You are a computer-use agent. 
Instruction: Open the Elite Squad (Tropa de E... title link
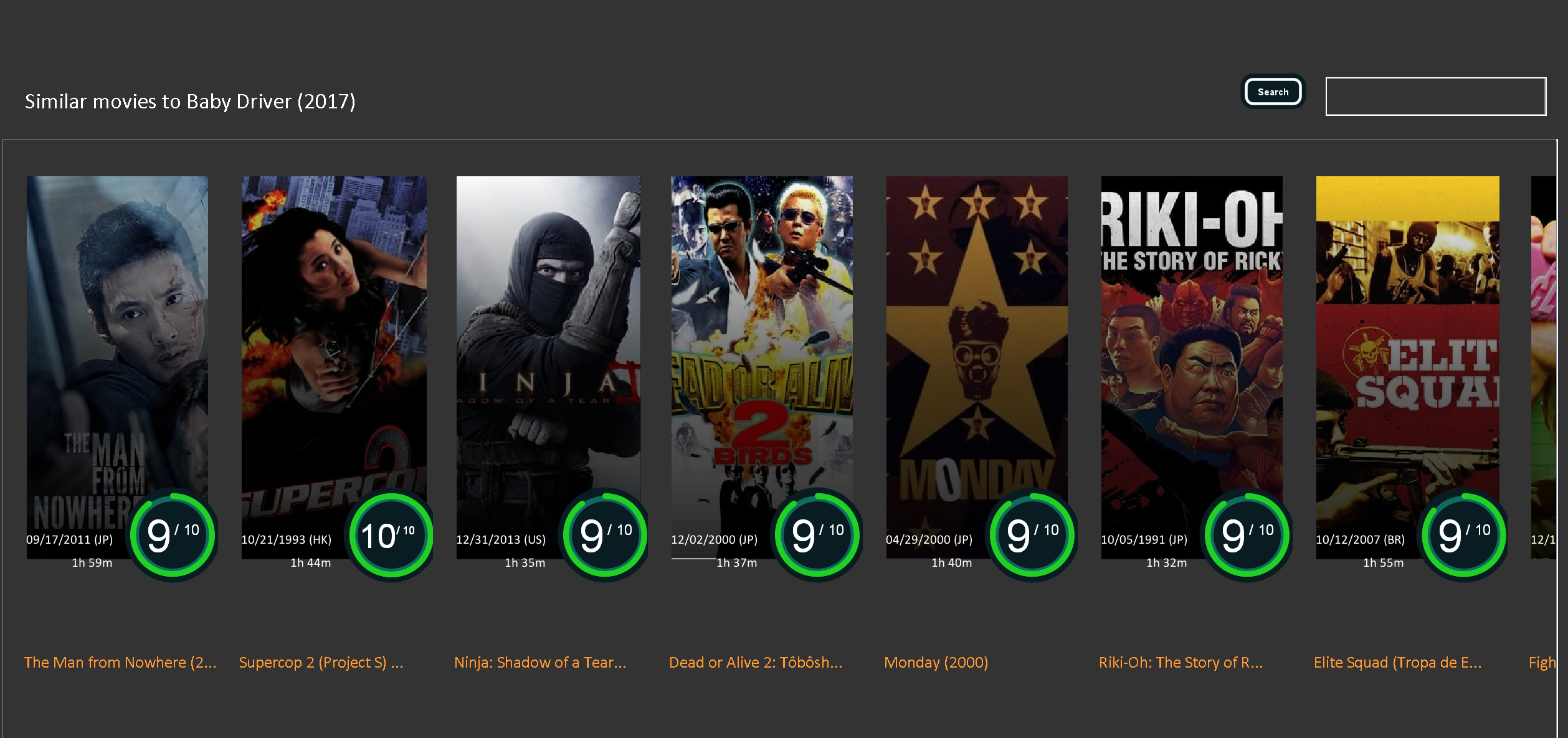point(1397,663)
